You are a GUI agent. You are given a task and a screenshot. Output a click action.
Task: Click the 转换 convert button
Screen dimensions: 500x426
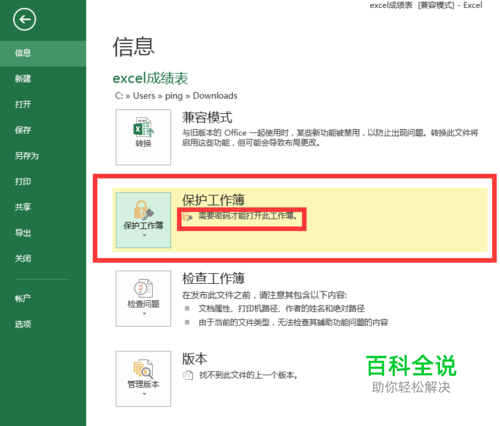click(x=143, y=137)
